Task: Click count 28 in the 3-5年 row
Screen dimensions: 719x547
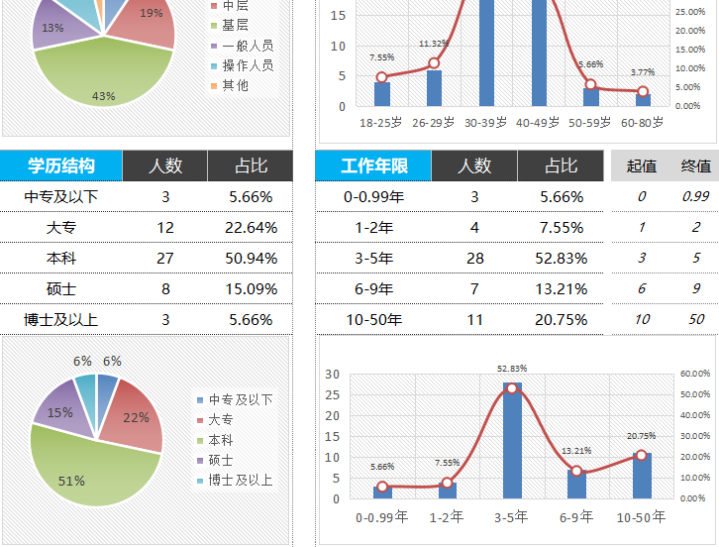Action: pyautogui.click(x=475, y=258)
